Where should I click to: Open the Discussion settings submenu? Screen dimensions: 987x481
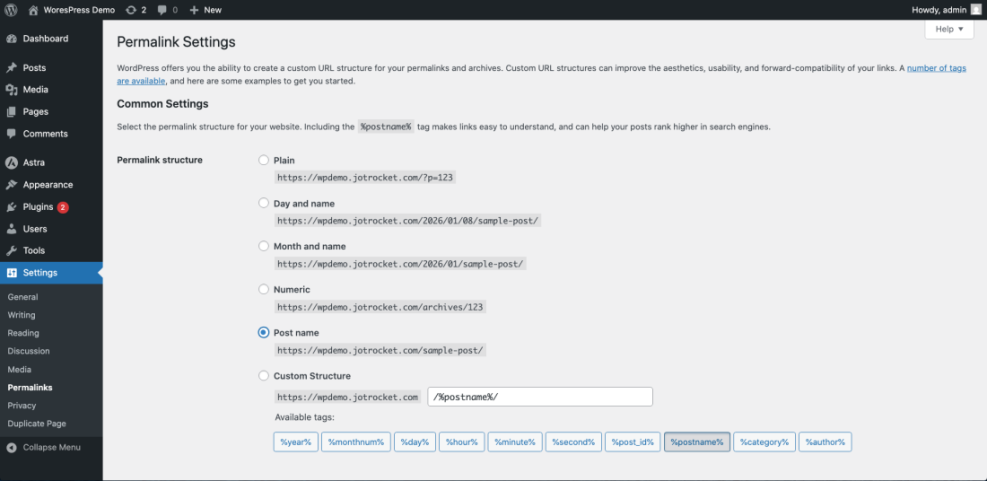coord(28,351)
